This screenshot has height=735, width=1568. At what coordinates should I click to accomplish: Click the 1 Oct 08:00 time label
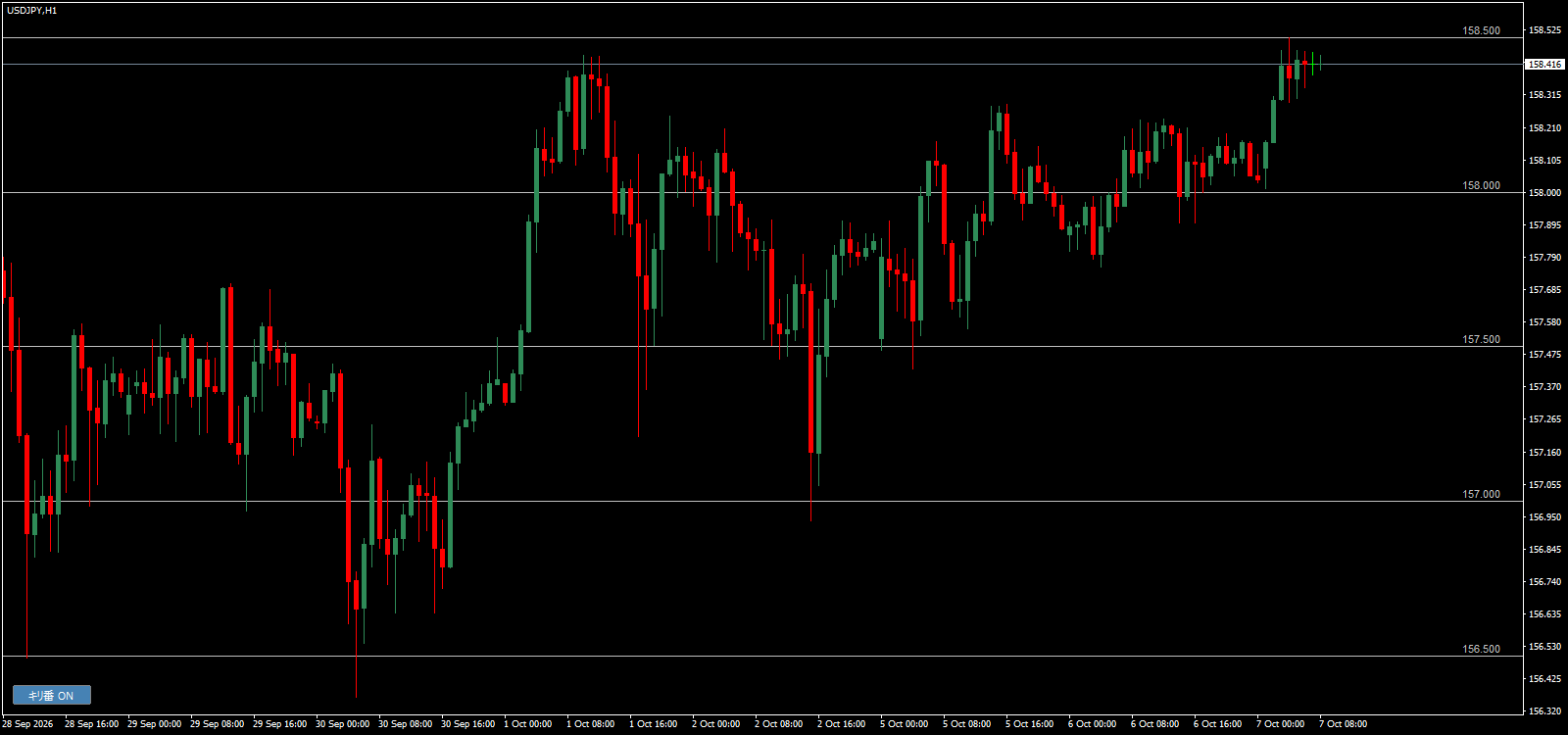591,724
